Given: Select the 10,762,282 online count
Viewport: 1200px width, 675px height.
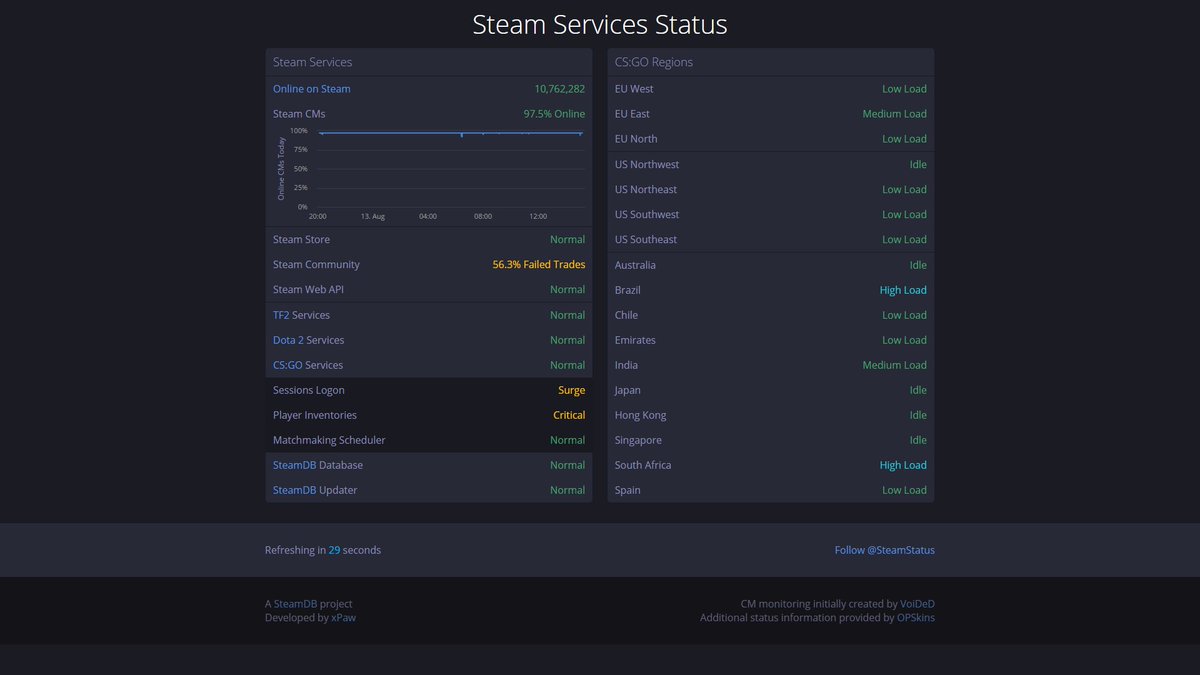Looking at the screenshot, I should 560,89.
